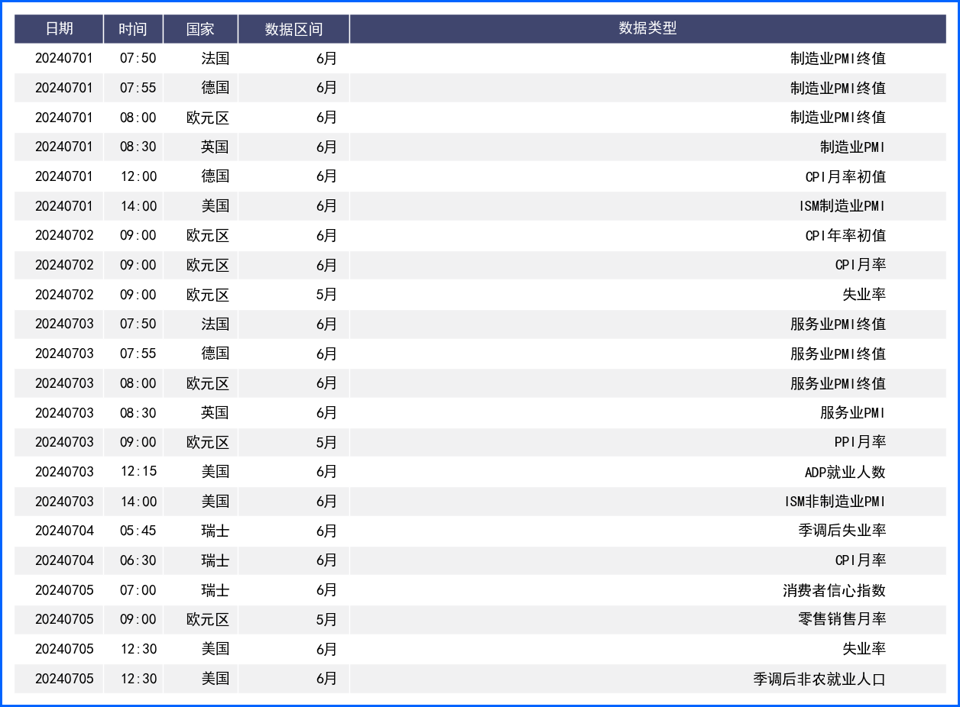The width and height of the screenshot is (960, 707).
Task: Select date 20240702 in the CPI年率初值 row
Action: [x=64, y=236]
